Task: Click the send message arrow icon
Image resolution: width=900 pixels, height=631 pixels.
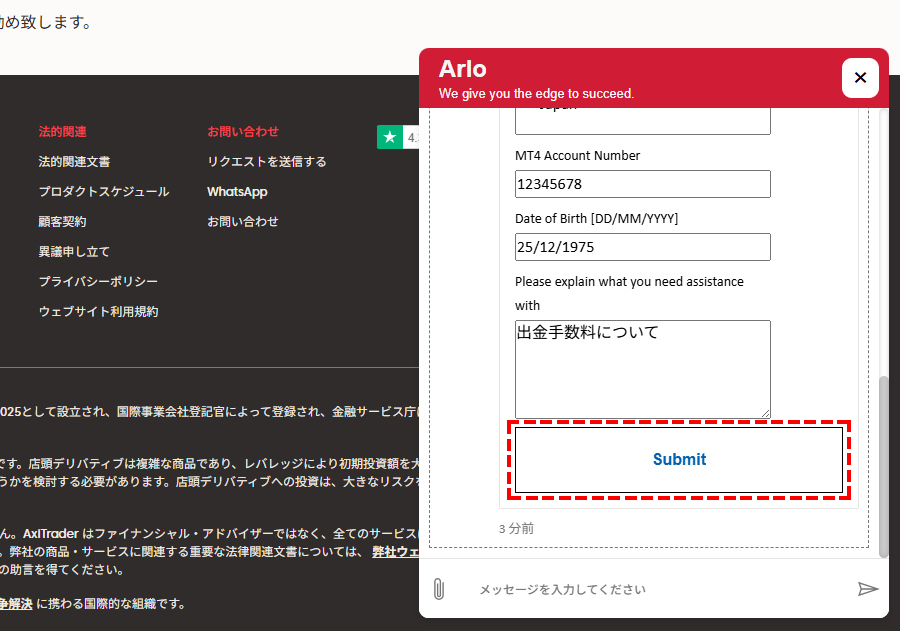Action: tap(867, 589)
